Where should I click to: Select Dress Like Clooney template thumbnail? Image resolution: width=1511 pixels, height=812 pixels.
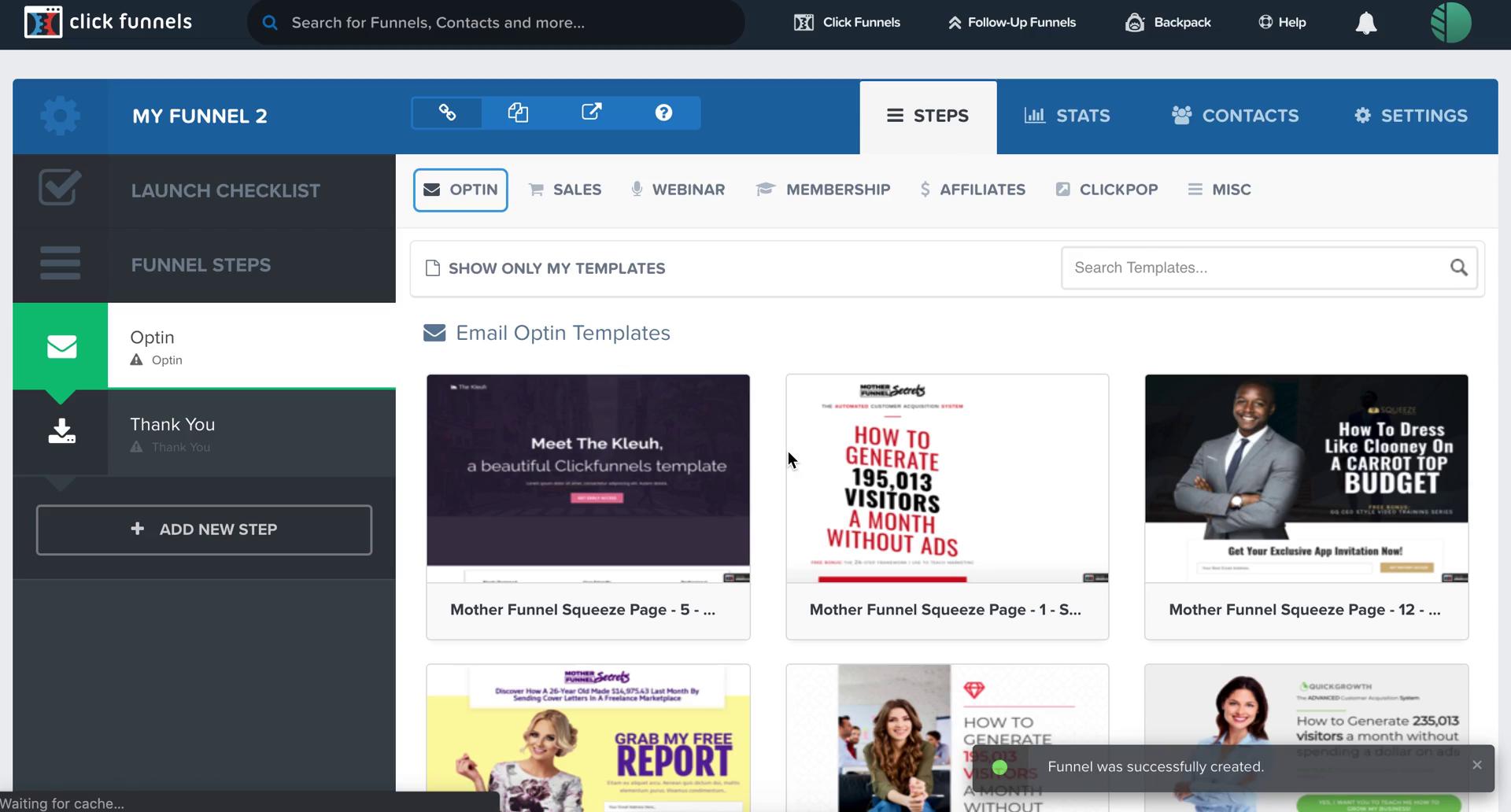tap(1306, 478)
